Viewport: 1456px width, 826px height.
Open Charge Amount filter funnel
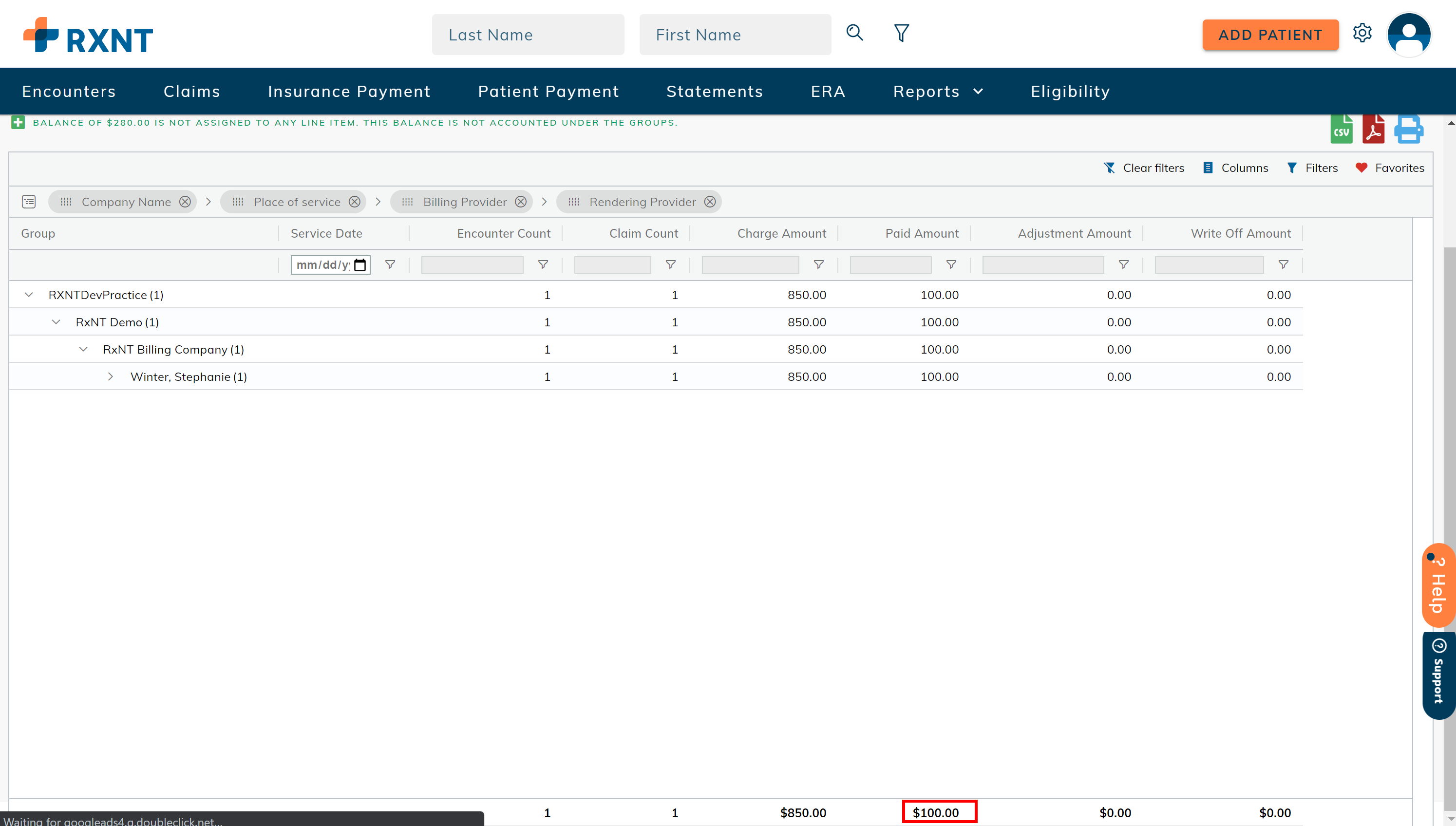pos(819,264)
